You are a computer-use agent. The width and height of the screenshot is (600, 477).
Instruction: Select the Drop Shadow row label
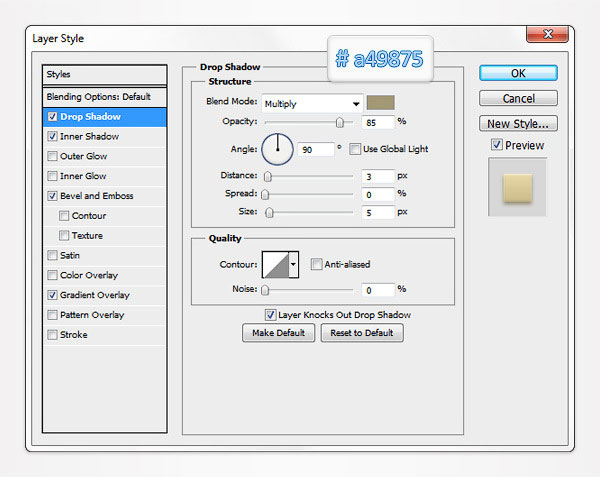pyautogui.click(x=91, y=116)
